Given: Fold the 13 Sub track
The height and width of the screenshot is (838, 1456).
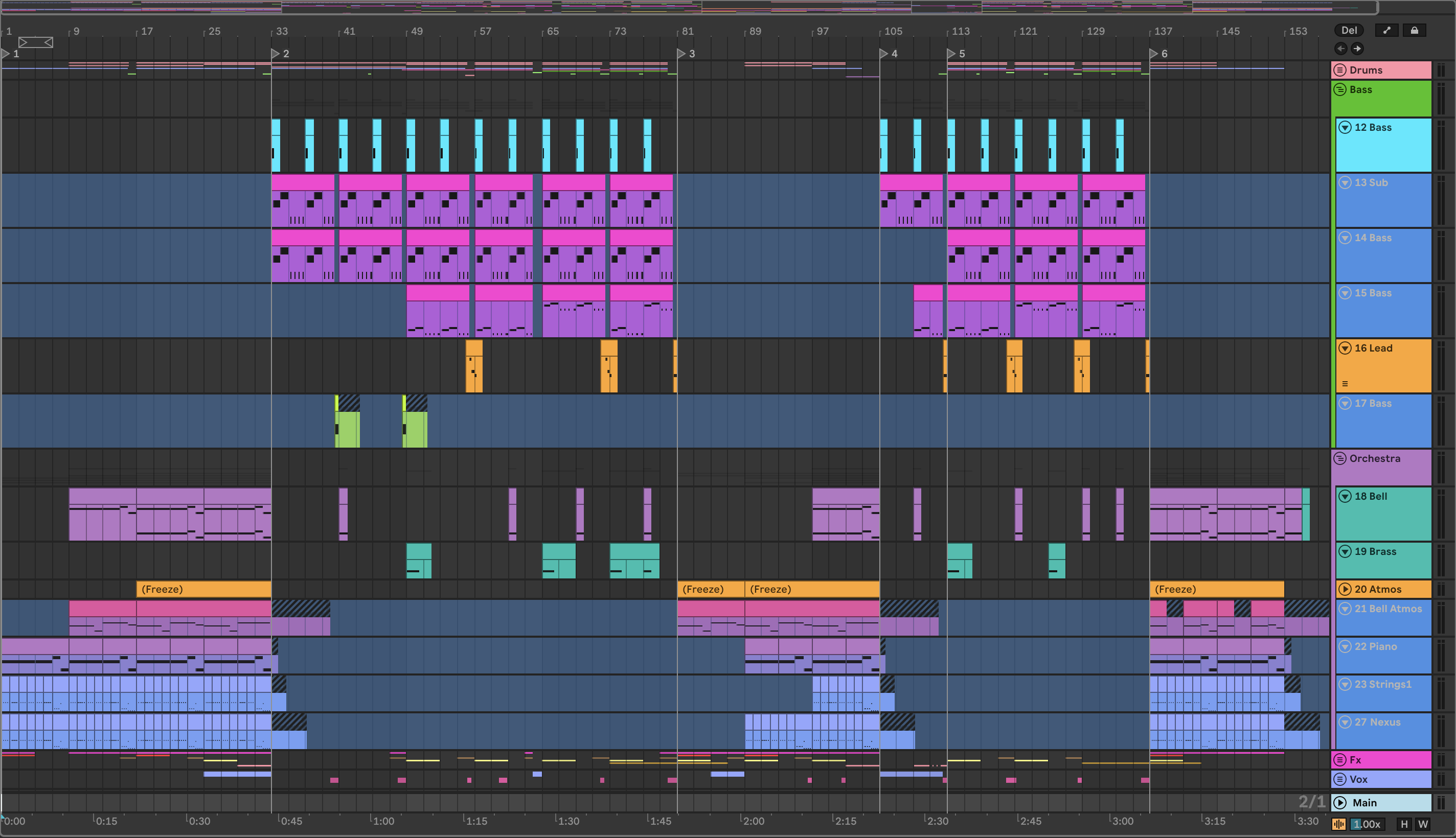Looking at the screenshot, I should coord(1345,183).
